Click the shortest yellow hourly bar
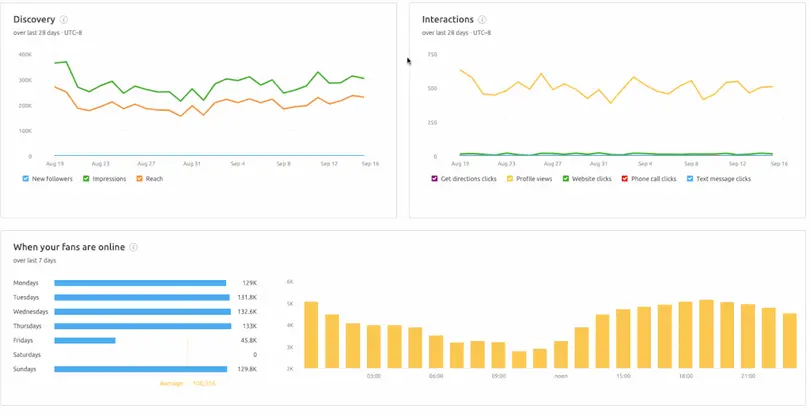The height and width of the screenshot is (417, 810). (x=519, y=360)
